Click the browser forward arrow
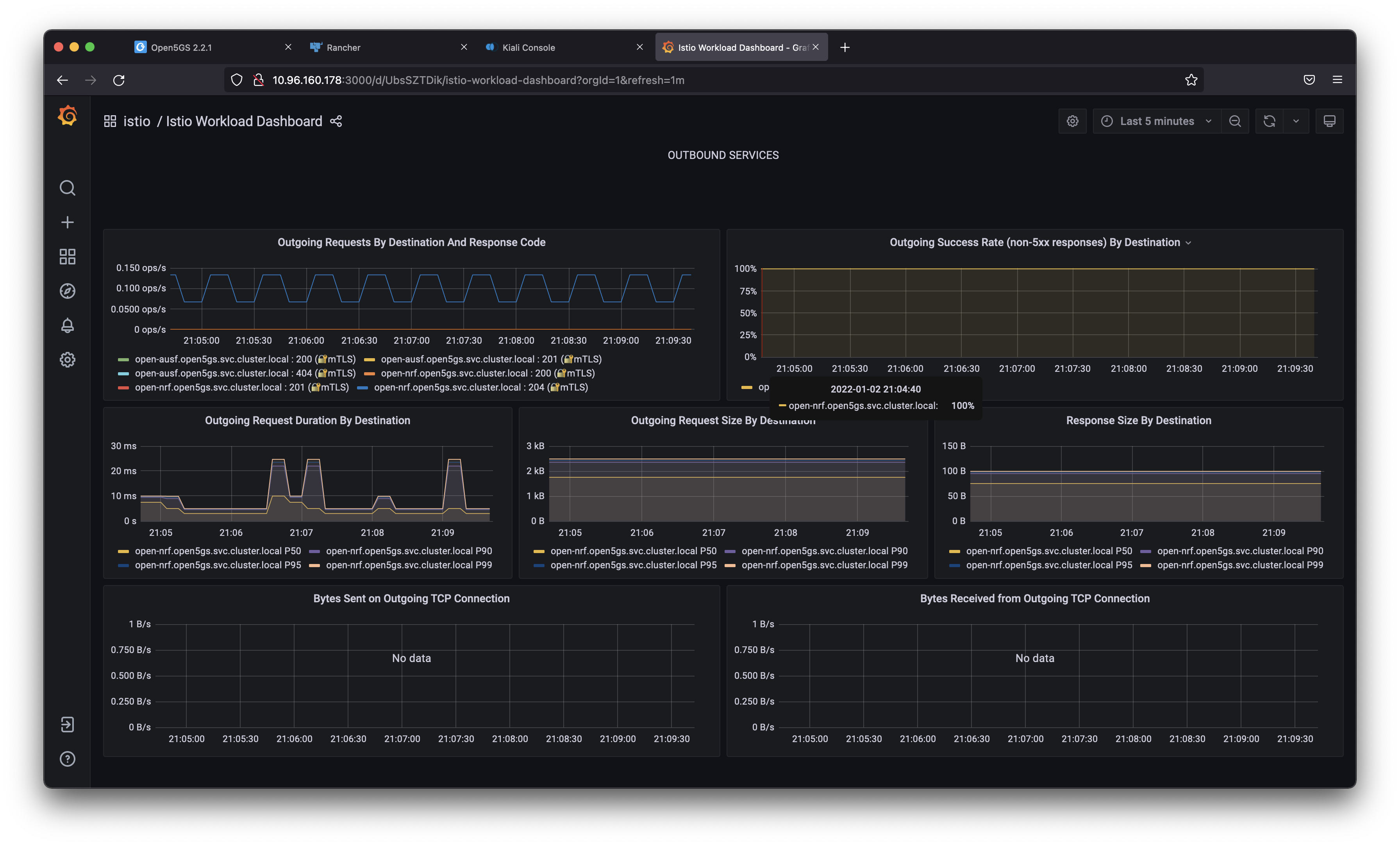The image size is (1400, 846). coord(90,80)
